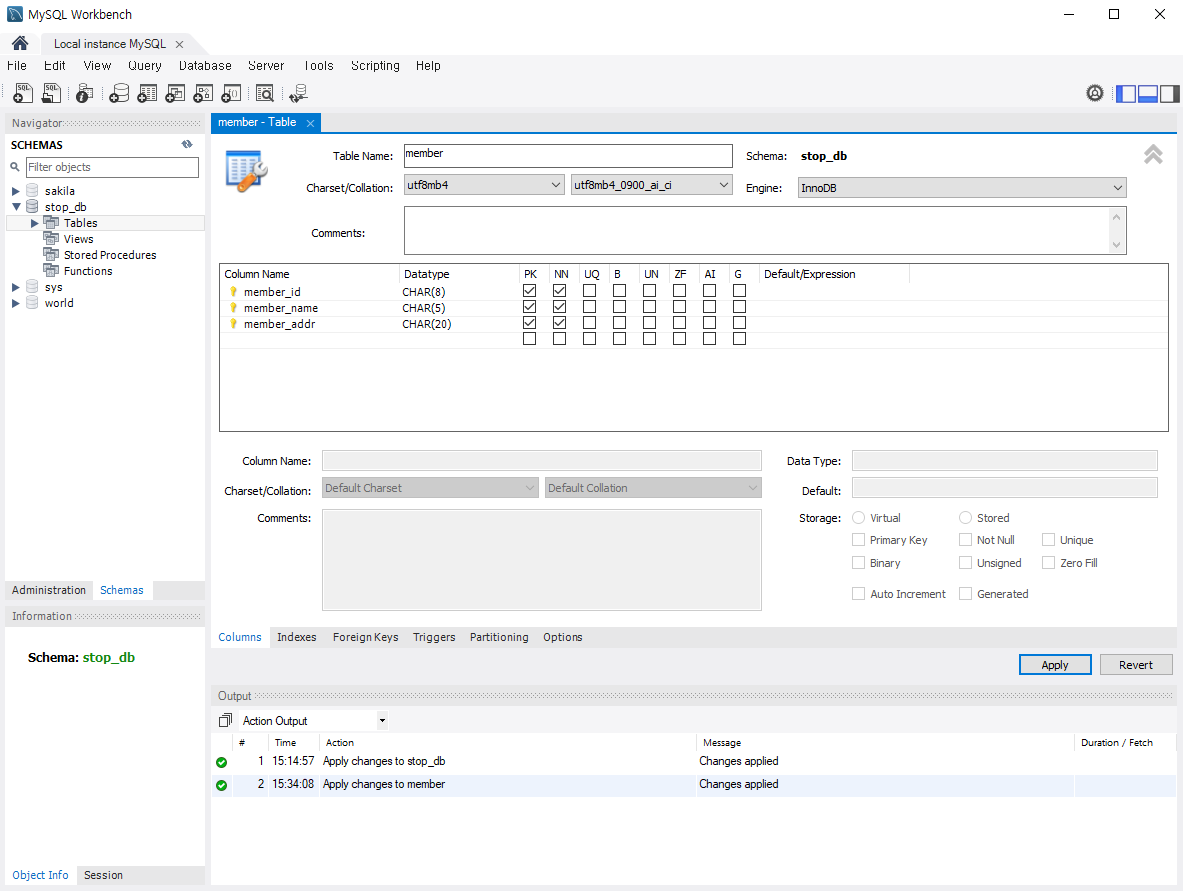The height and width of the screenshot is (892, 1183).
Task: Refresh the schemas list icon
Action: click(187, 144)
